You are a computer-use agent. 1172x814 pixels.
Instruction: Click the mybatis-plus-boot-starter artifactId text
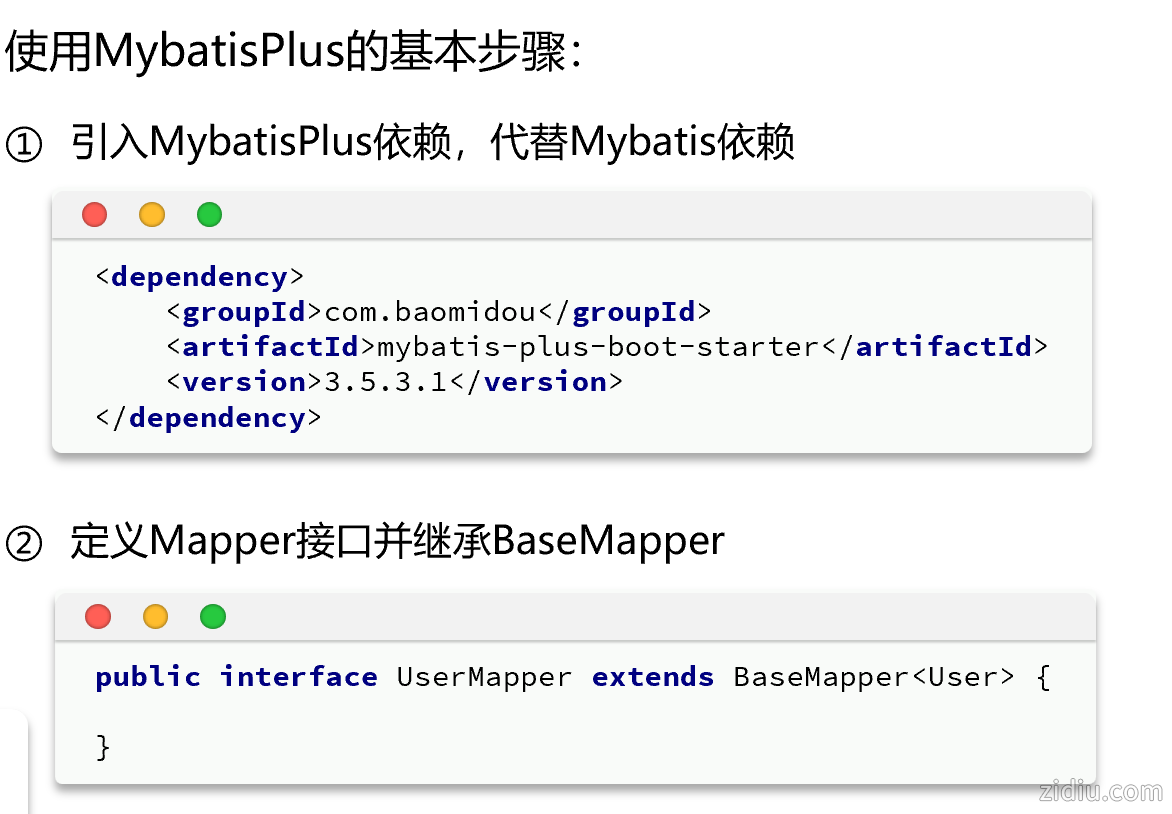[x=598, y=347]
